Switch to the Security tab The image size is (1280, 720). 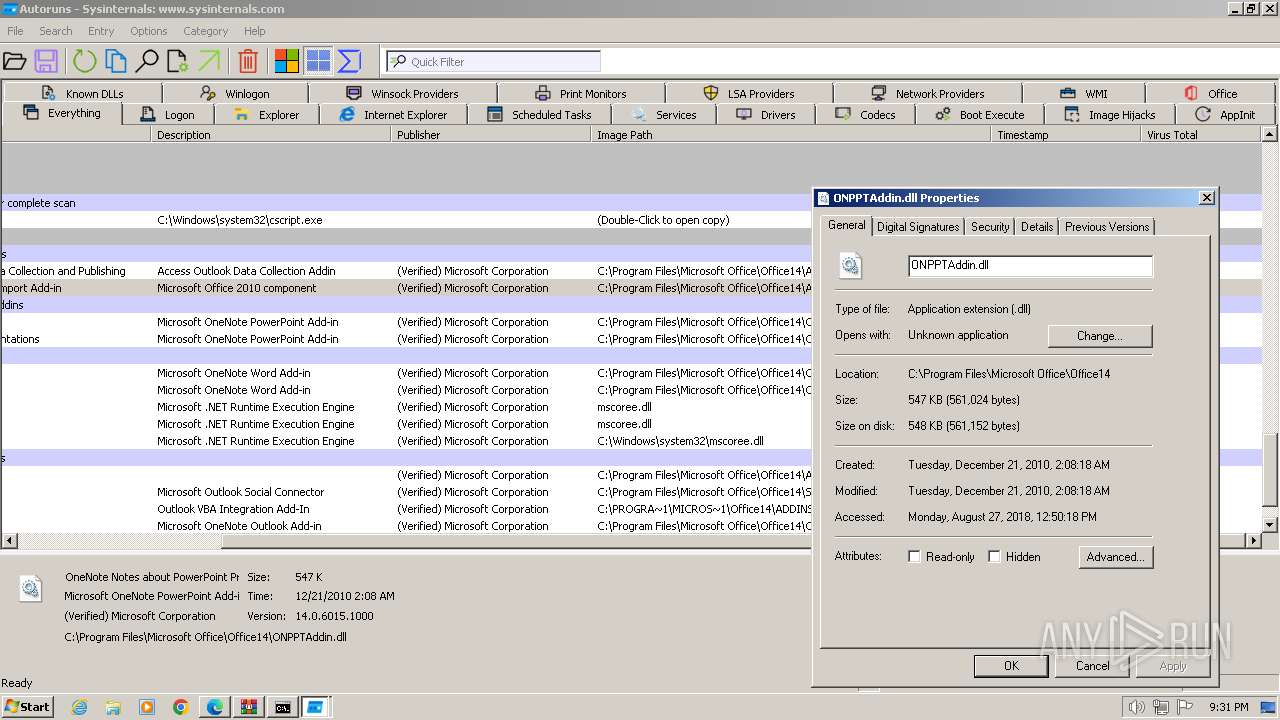tap(990, 227)
